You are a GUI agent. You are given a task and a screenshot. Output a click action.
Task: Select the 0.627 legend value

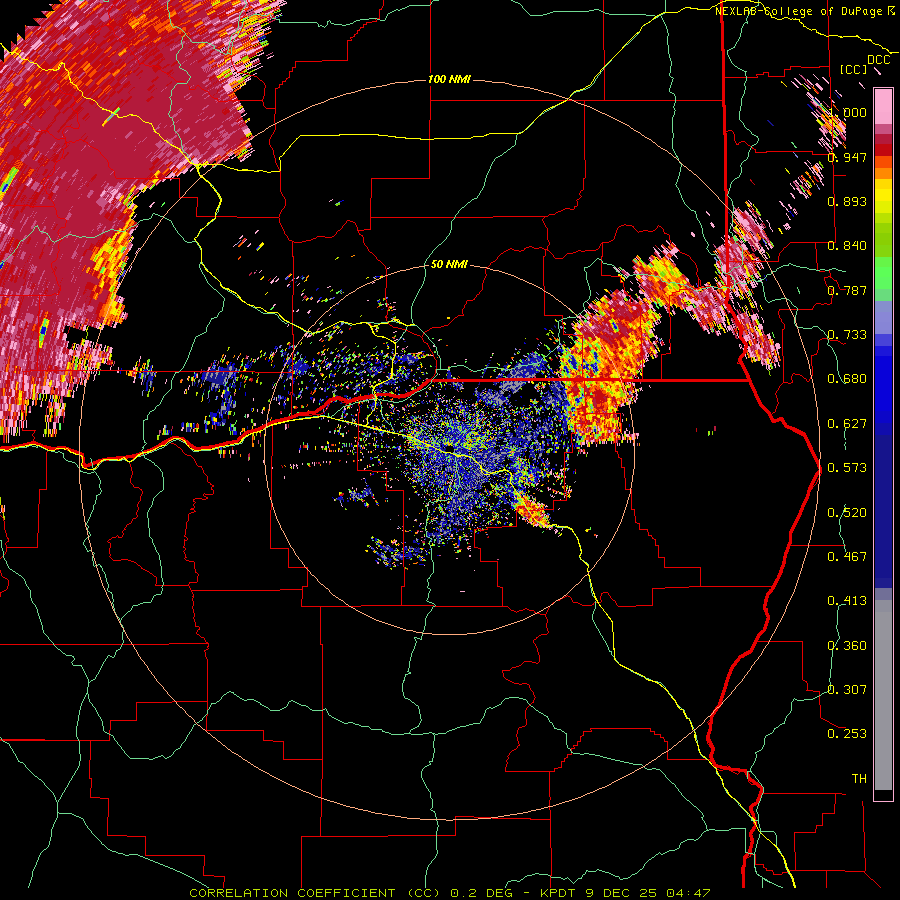[847, 423]
